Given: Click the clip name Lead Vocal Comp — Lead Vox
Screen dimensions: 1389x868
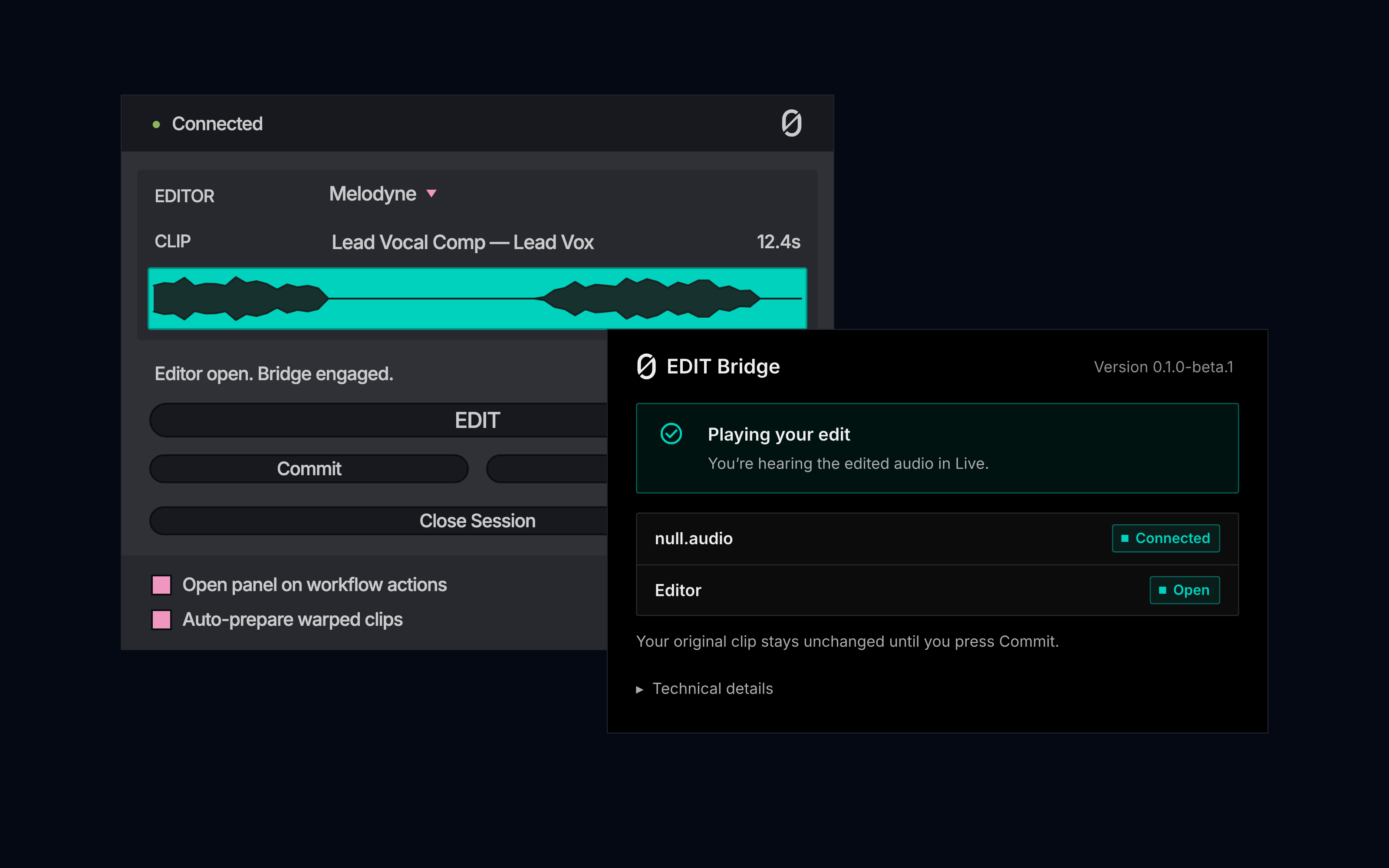Looking at the screenshot, I should 463,242.
